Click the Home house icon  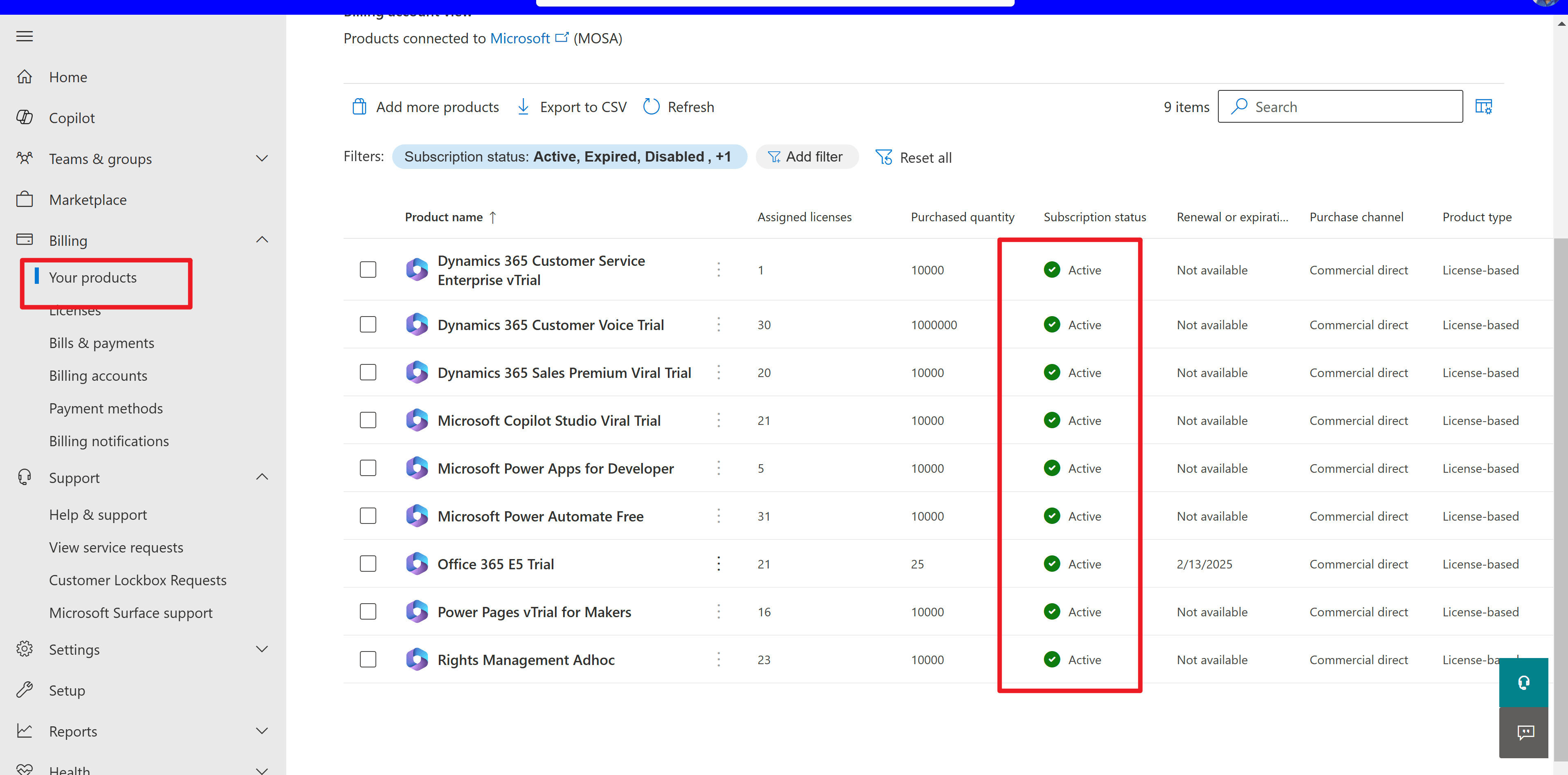click(25, 77)
